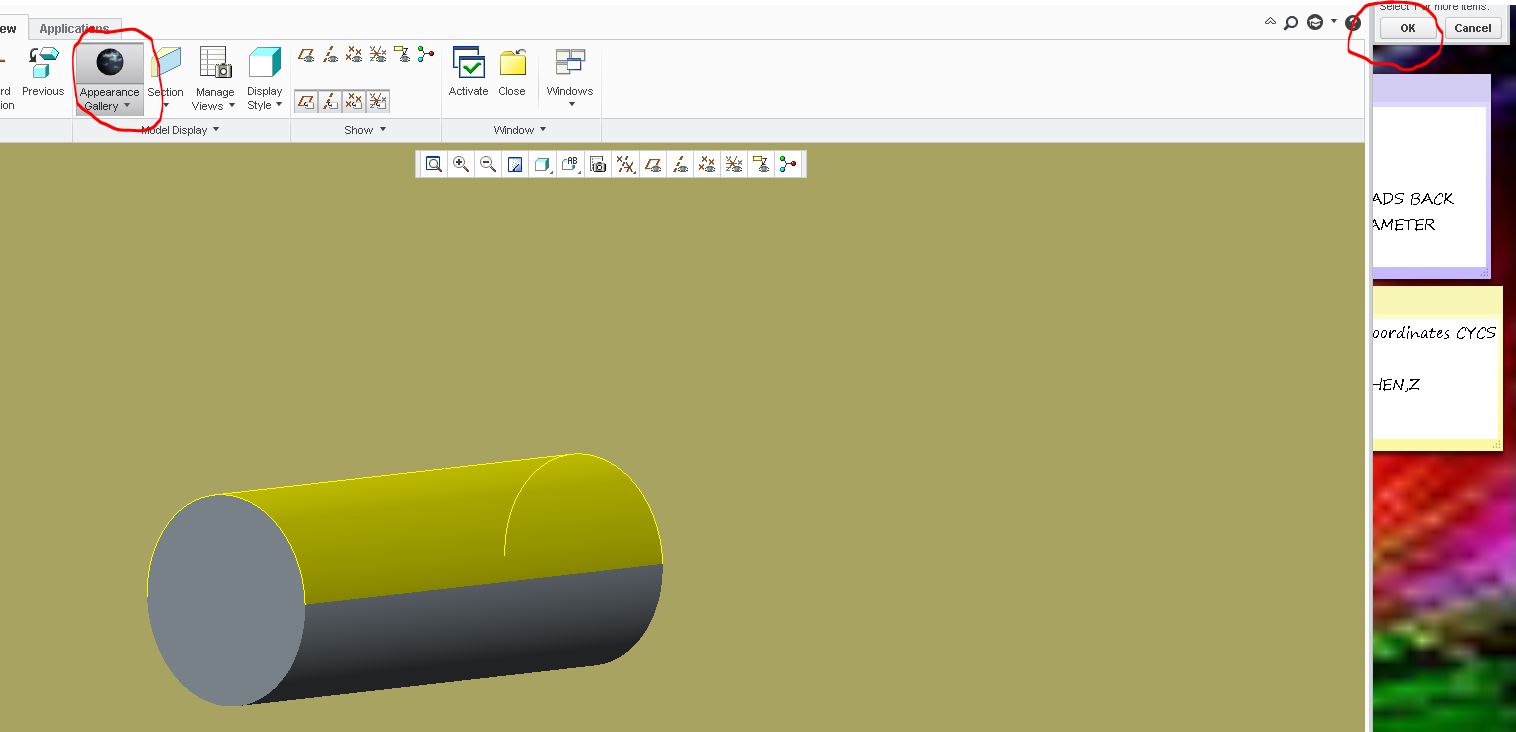Toggle plane display in ribbon Show group
The height and width of the screenshot is (732, 1516).
(307, 55)
